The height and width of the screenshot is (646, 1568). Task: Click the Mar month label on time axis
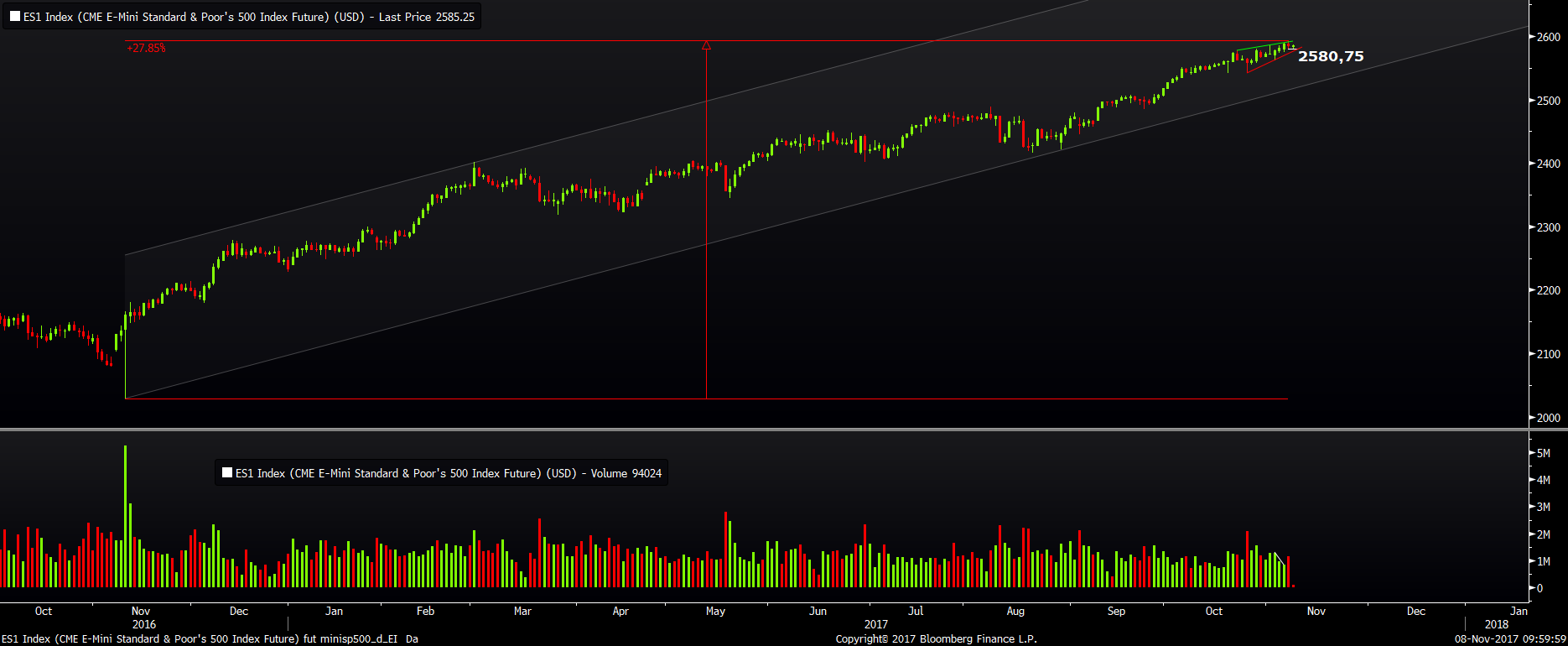click(522, 611)
